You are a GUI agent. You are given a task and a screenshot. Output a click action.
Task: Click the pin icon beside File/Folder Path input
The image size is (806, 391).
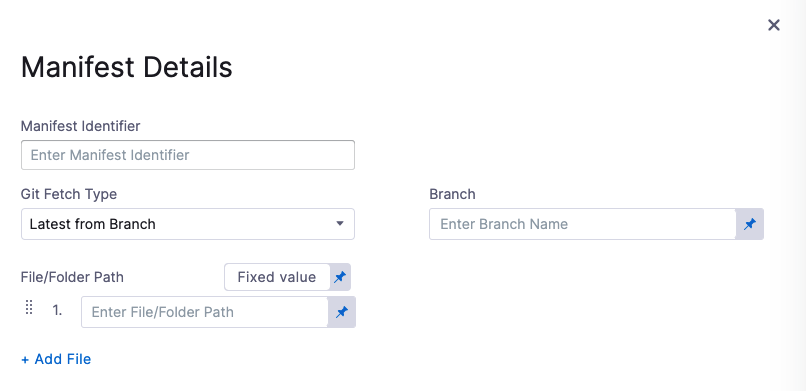coord(342,312)
